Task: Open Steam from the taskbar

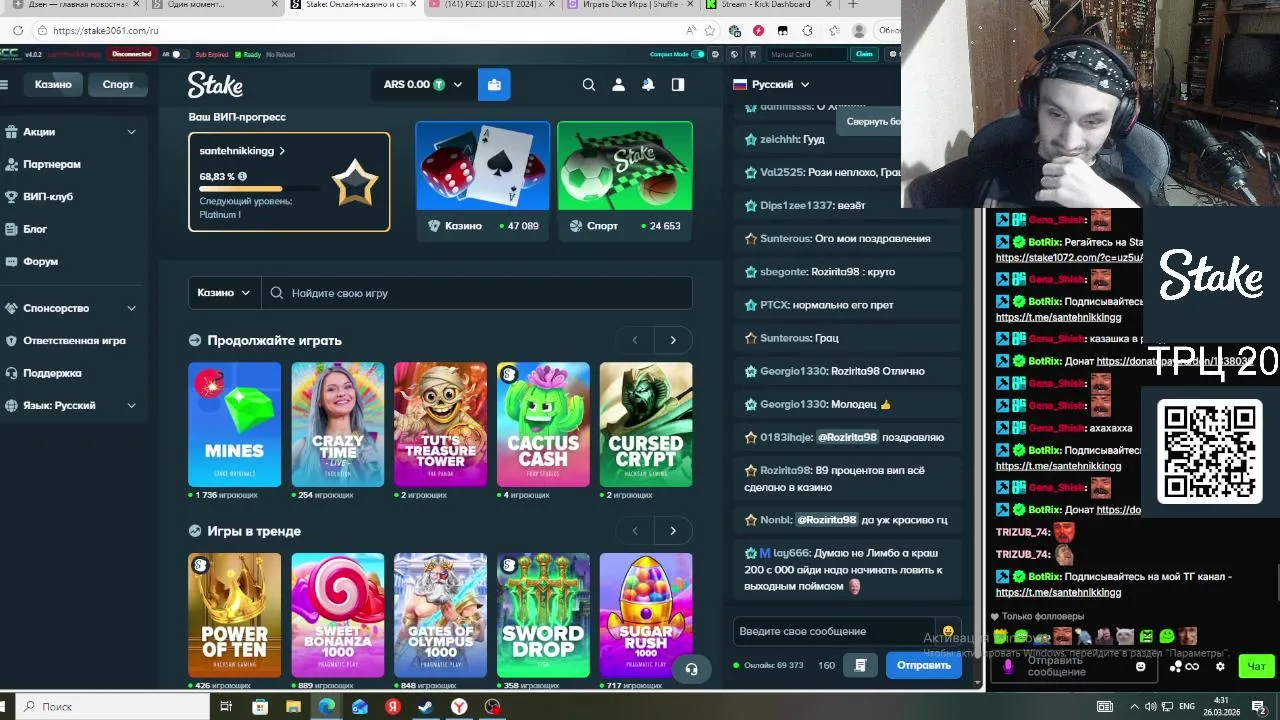Action: [425, 707]
